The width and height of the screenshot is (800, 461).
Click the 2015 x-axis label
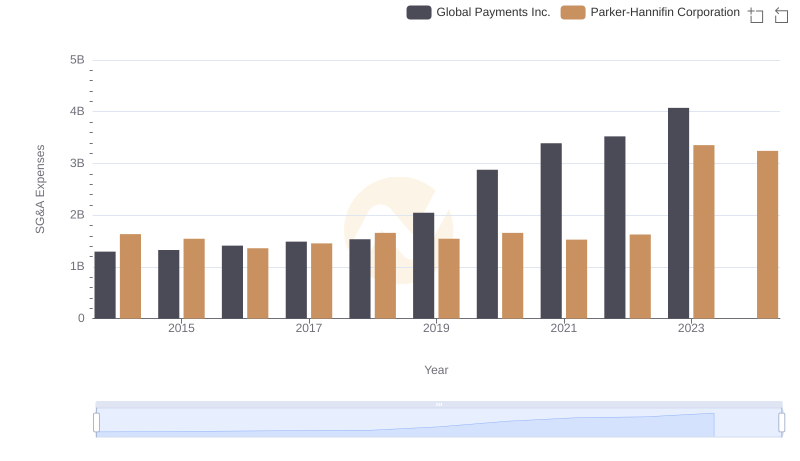click(181, 328)
